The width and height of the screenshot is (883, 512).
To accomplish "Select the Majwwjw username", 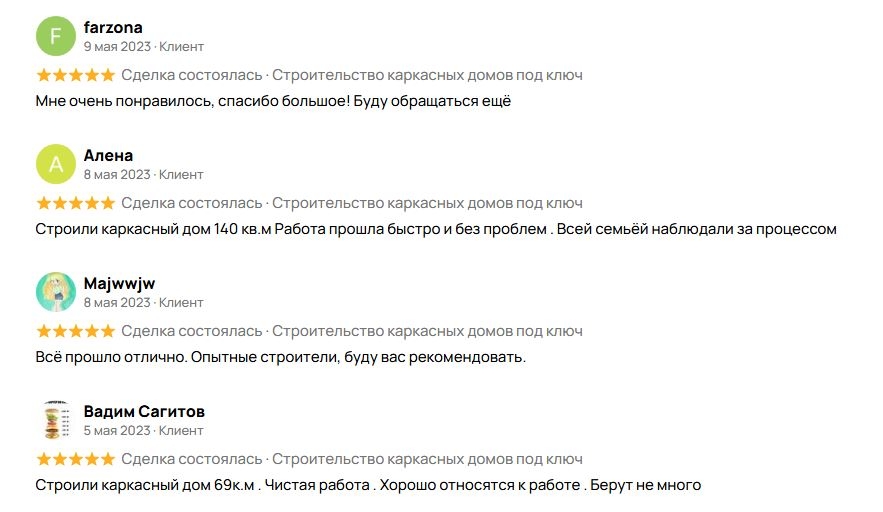I will [119, 283].
